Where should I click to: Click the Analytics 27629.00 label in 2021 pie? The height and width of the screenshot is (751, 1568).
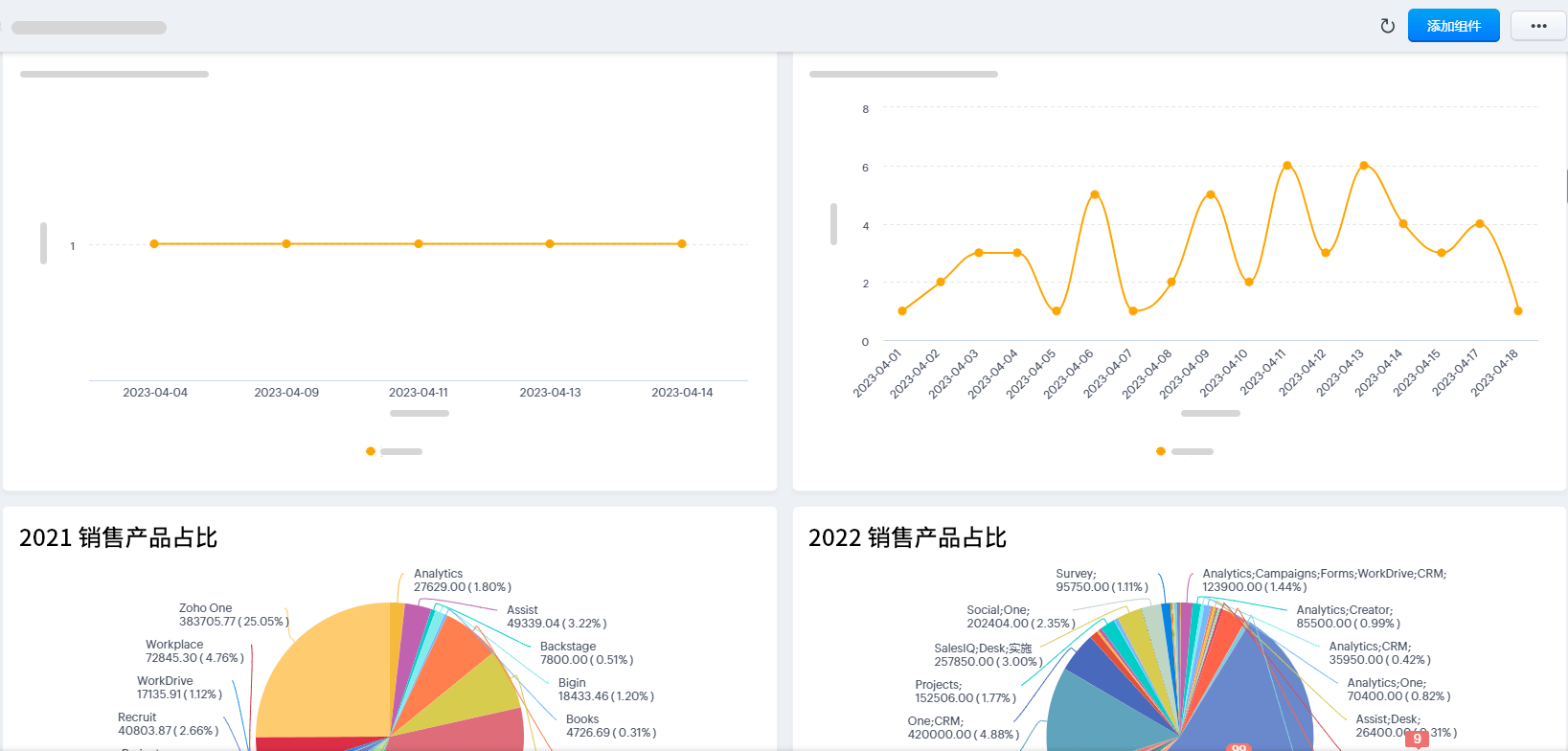click(462, 580)
